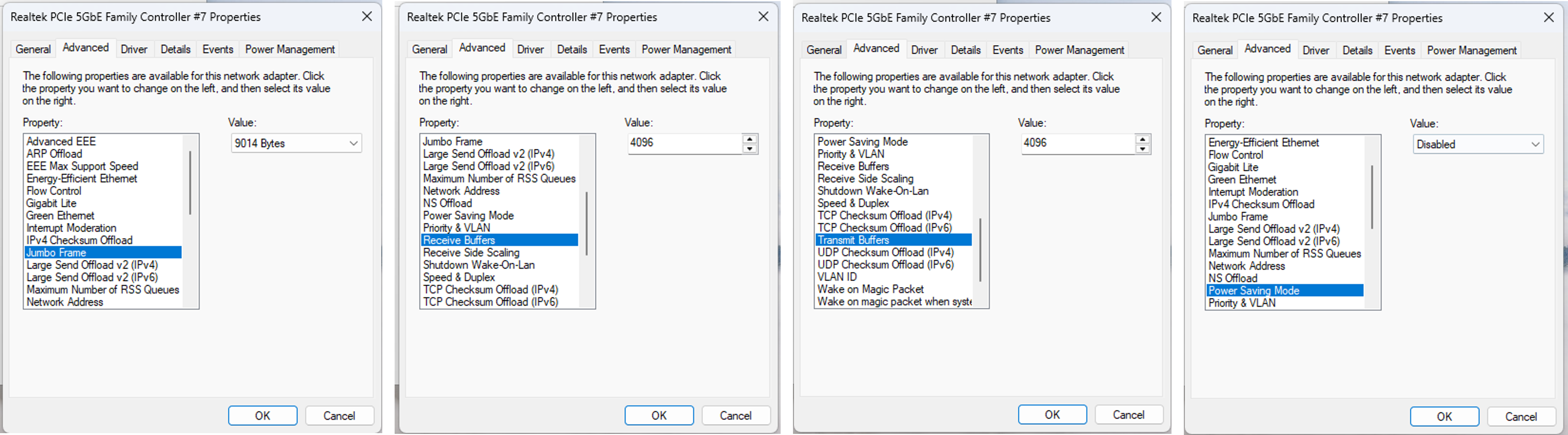Open Power Management tab in Transmit Buffers dialog
1568x435 pixels.
1079,50
